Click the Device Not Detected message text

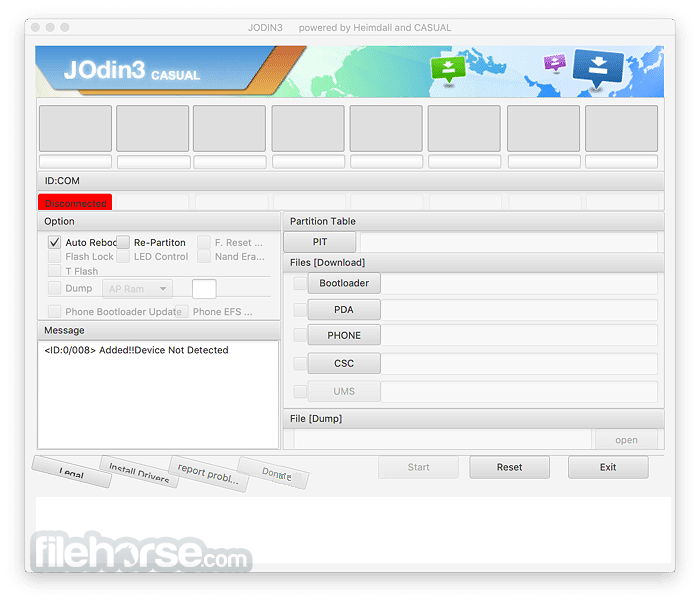click(181, 350)
